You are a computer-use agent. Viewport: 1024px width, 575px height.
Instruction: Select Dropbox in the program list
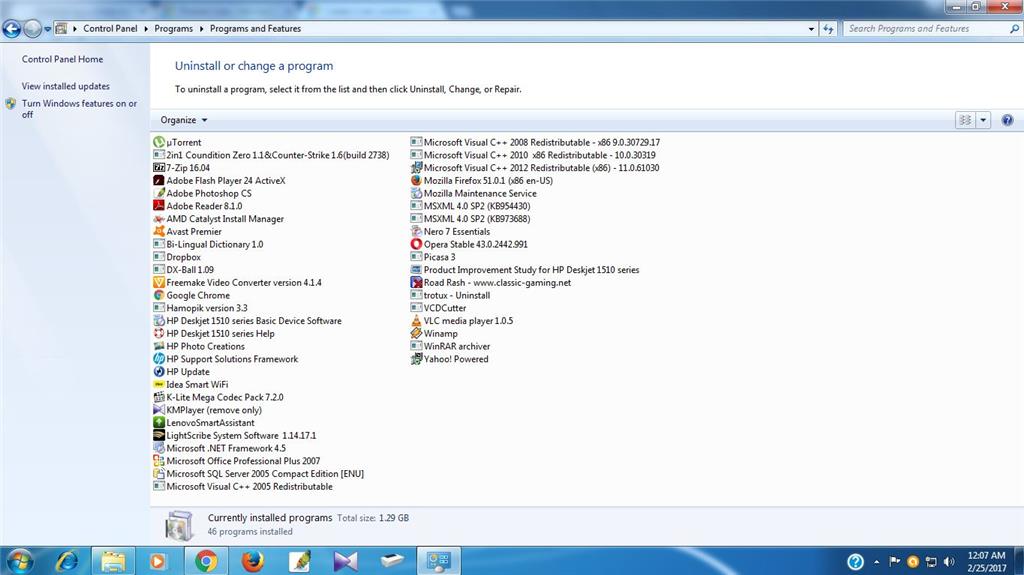(177, 257)
